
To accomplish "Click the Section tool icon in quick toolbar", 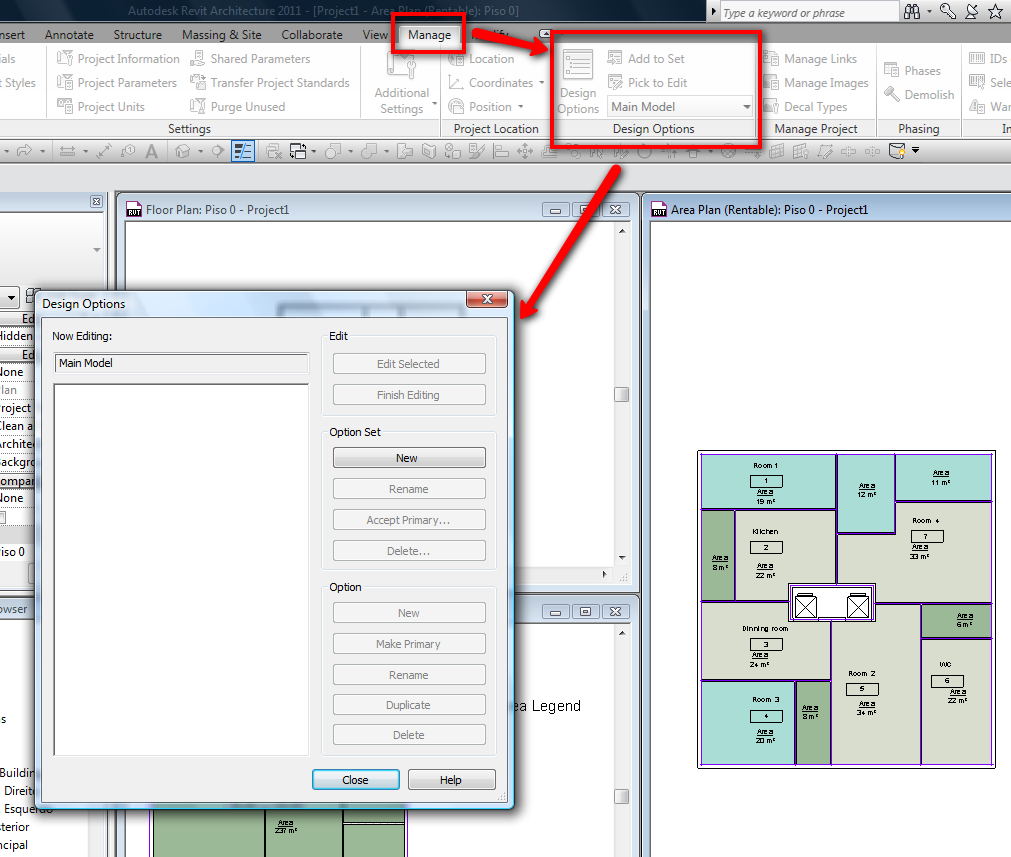I will pyautogui.click(x=219, y=152).
